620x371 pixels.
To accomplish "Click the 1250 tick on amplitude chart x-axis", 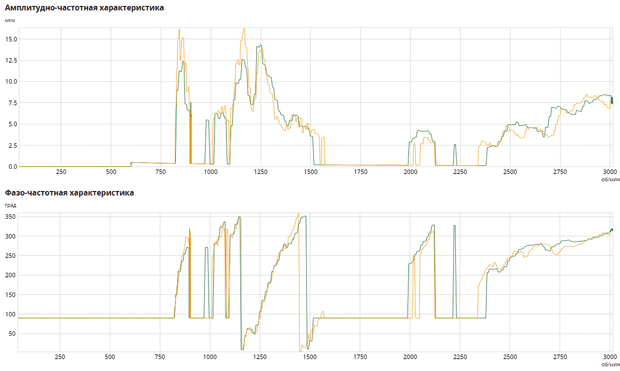I will (261, 172).
